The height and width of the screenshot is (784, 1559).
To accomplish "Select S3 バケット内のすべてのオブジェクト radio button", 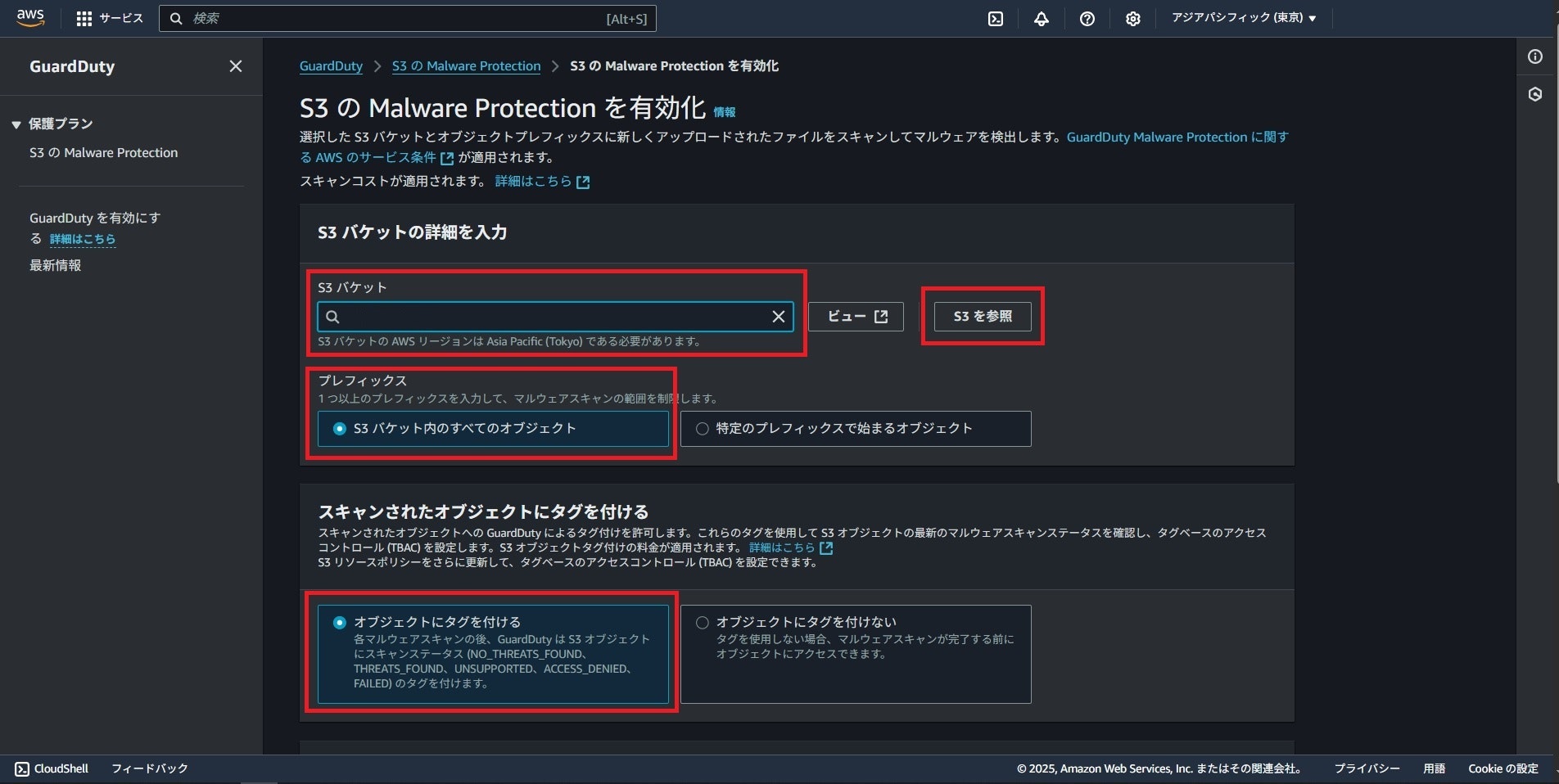I will [339, 428].
